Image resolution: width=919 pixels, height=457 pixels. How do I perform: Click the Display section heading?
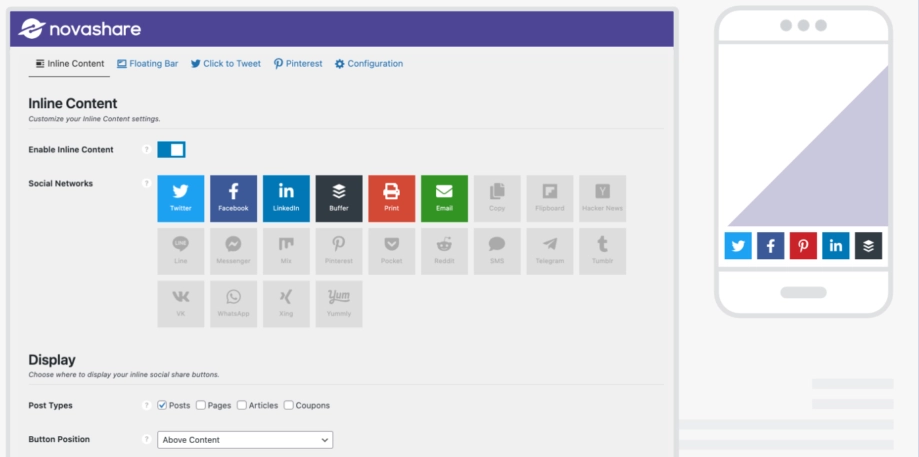point(52,360)
